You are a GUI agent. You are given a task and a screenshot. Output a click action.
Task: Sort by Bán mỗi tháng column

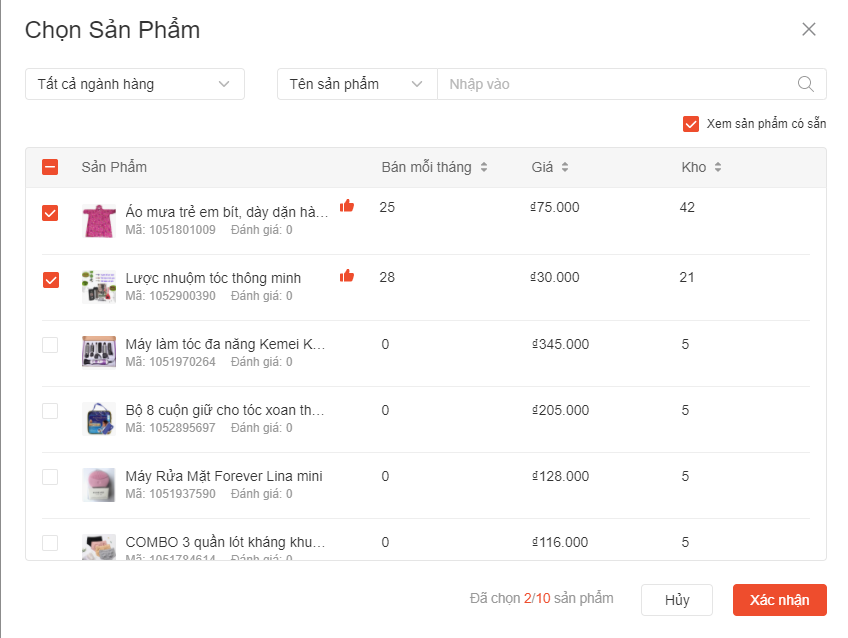click(484, 167)
